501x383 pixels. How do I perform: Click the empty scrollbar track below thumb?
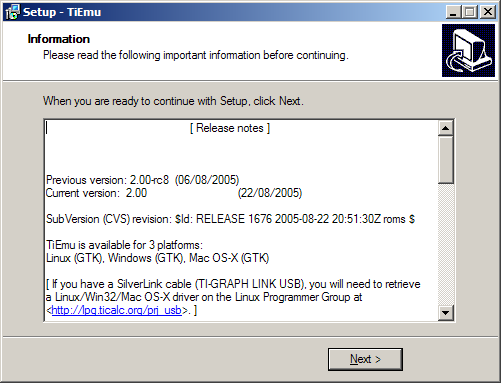[446, 244]
